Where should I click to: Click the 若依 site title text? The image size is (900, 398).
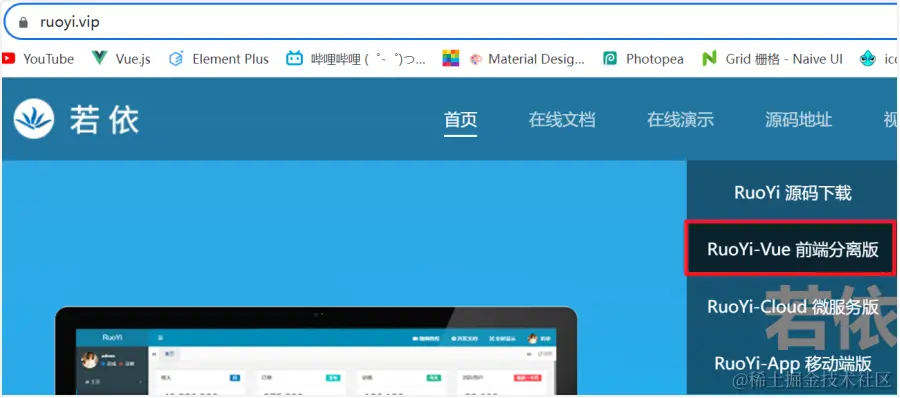tap(104, 120)
